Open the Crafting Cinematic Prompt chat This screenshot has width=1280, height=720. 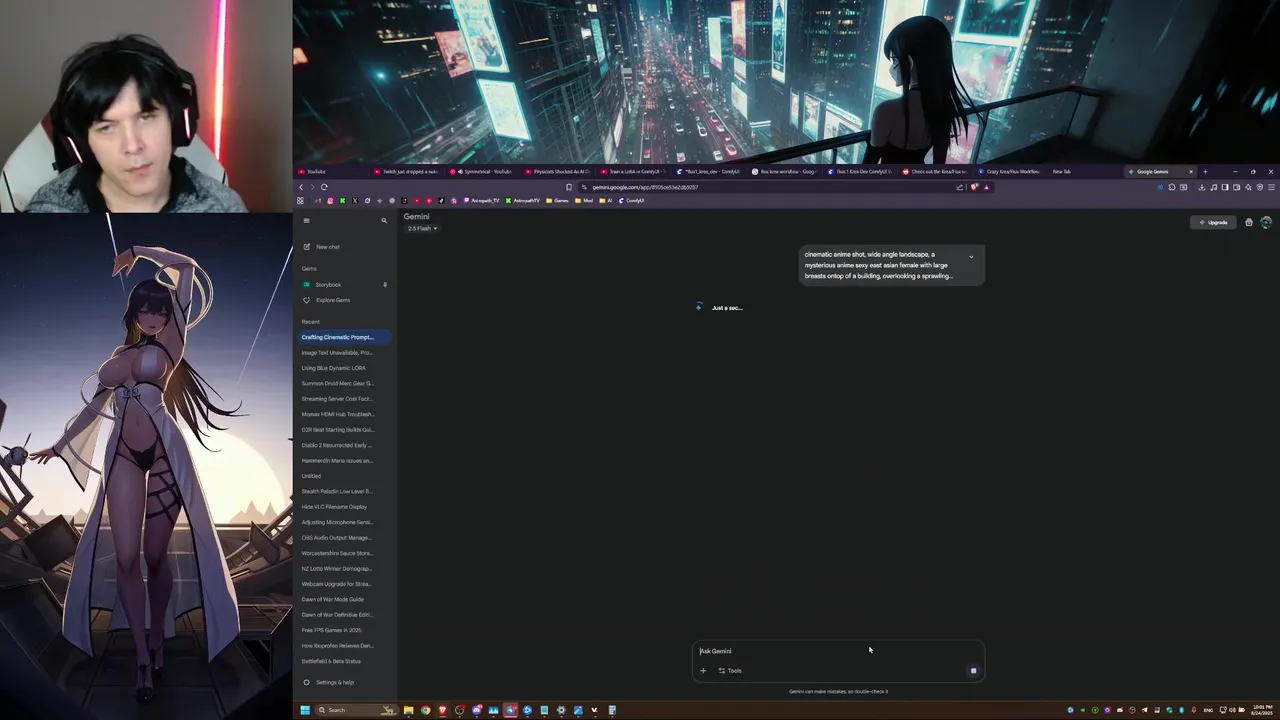coord(345,337)
